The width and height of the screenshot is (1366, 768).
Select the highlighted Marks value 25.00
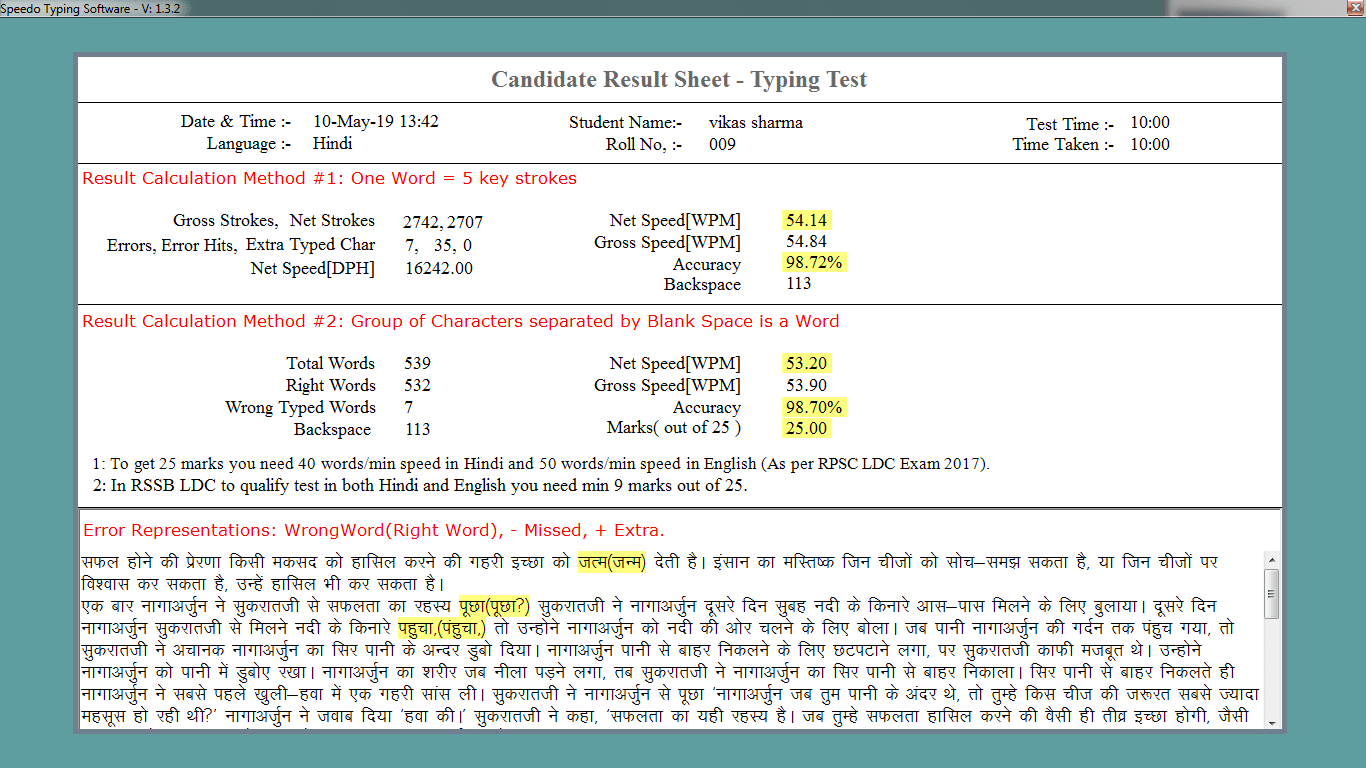(x=807, y=427)
